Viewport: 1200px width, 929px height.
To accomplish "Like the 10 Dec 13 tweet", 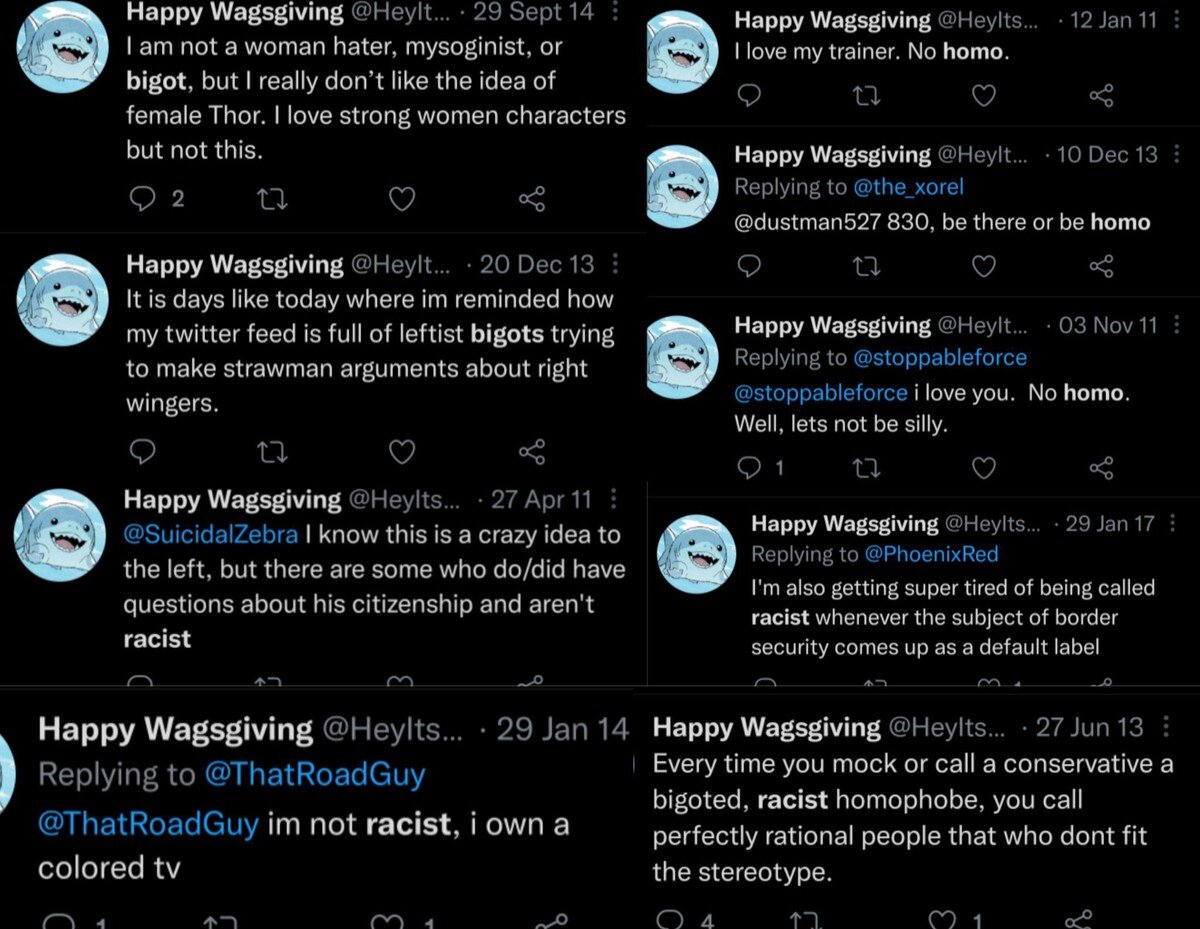I will coord(984,265).
